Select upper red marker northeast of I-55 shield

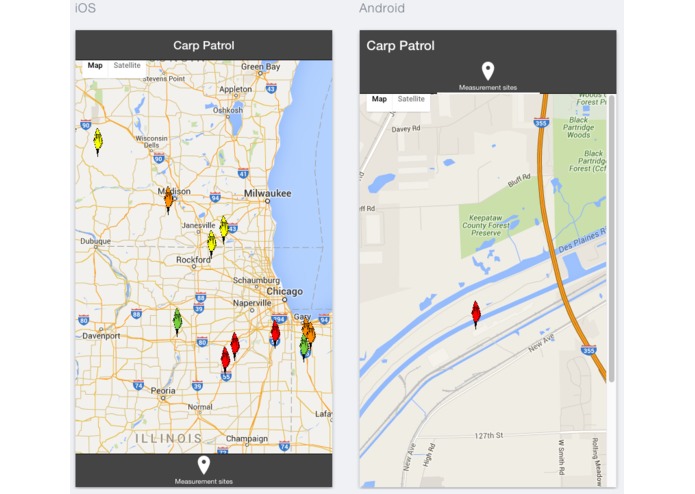235,346
